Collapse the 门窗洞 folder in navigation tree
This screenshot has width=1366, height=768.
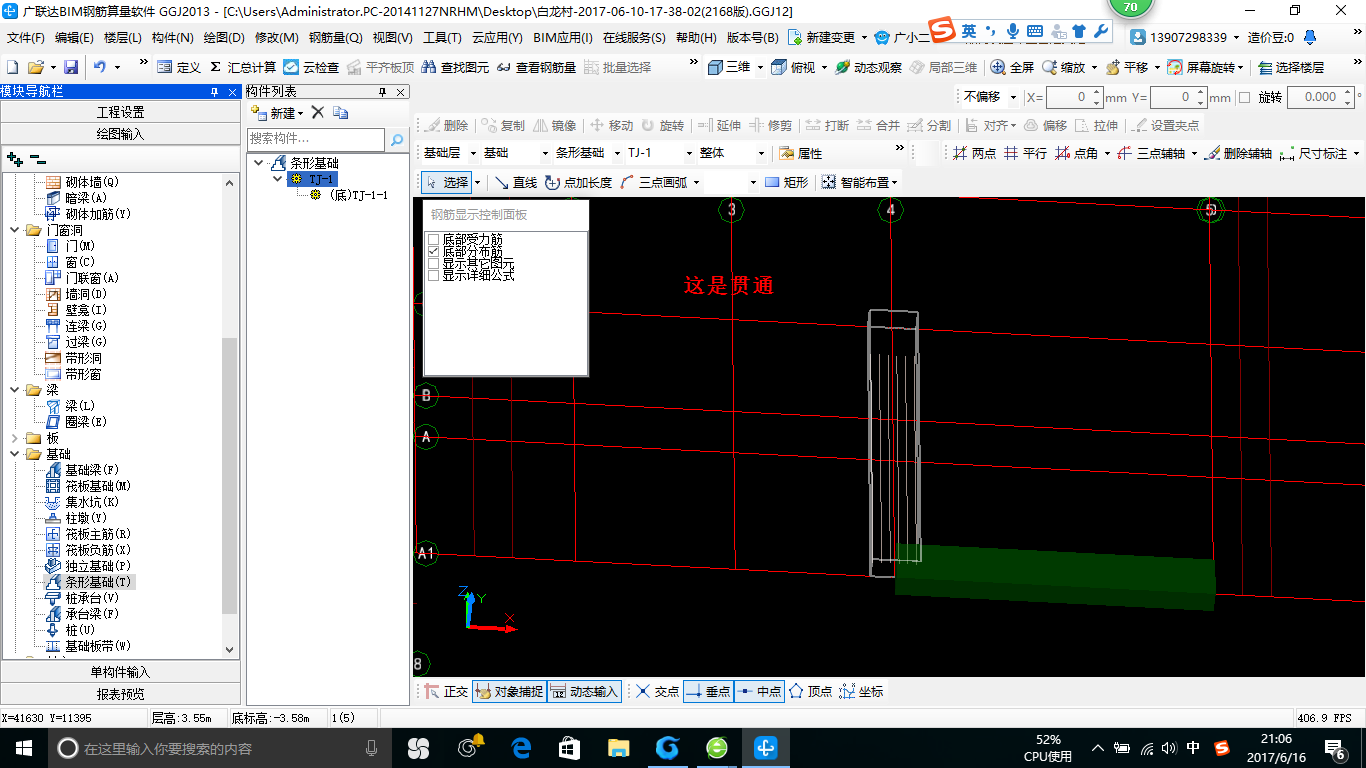click(x=14, y=230)
